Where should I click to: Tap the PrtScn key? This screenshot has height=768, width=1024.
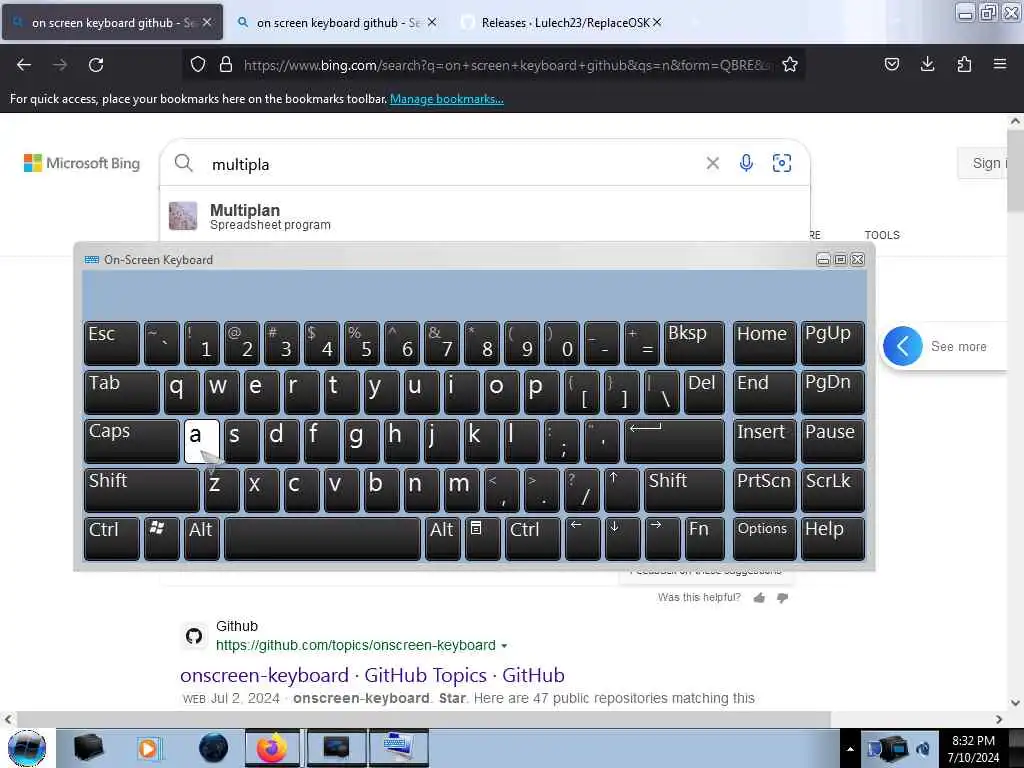(764, 489)
